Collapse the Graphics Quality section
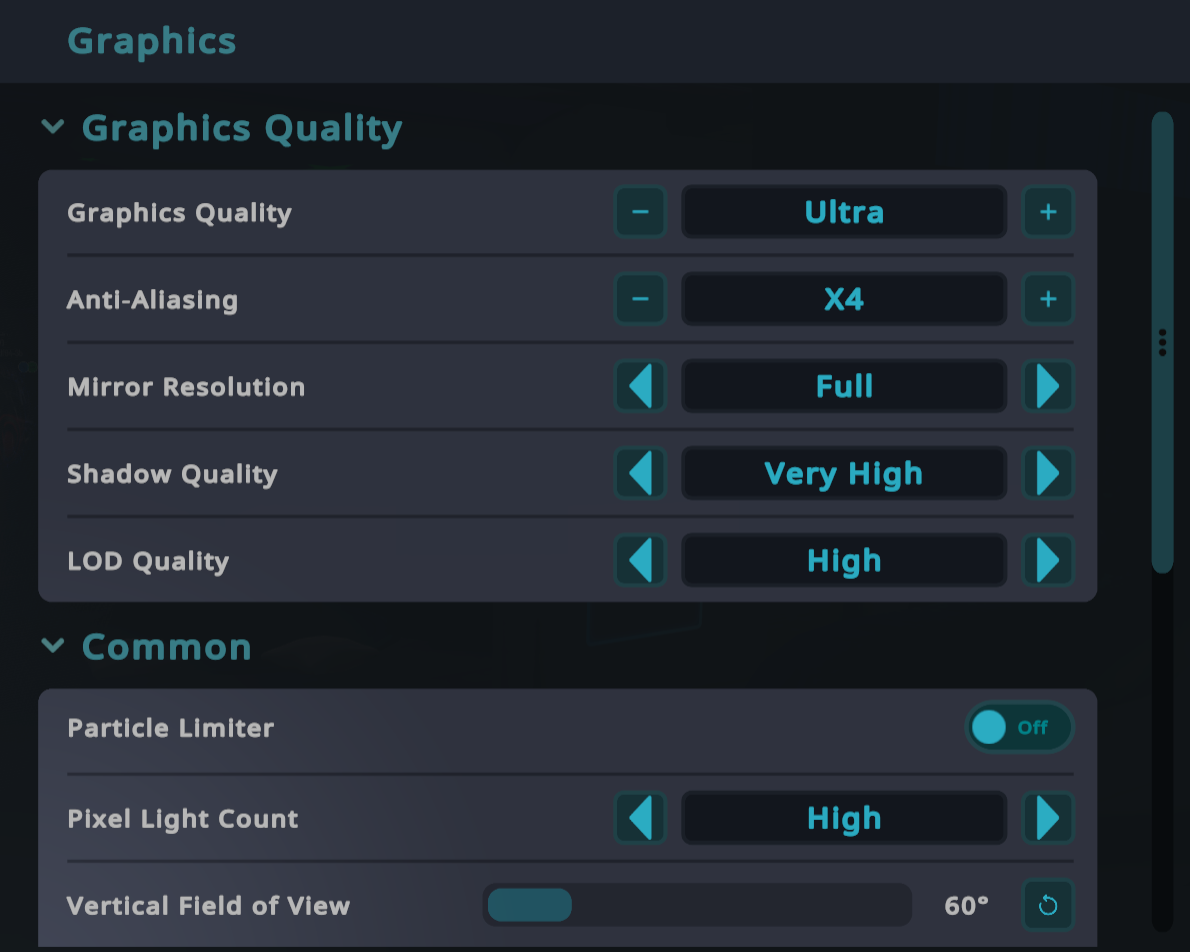Screen dimensions: 1190x952 coord(53,127)
